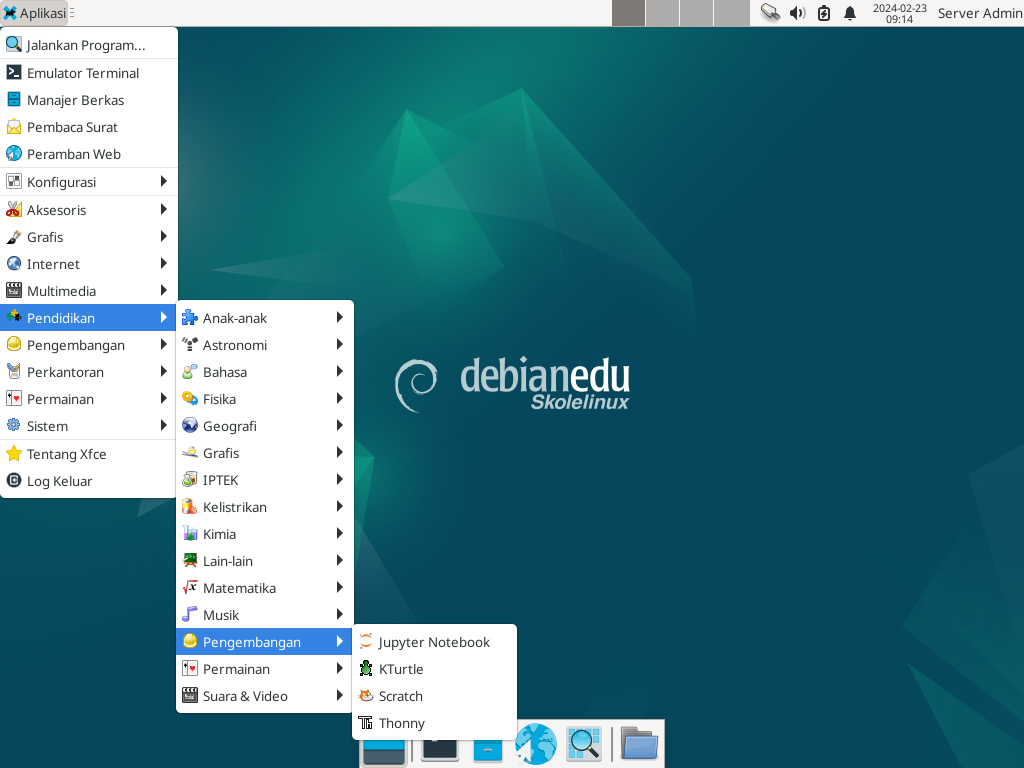This screenshot has width=1024, height=768.
Task: Expand the Konfigurasi submenu arrow
Action: (164, 182)
